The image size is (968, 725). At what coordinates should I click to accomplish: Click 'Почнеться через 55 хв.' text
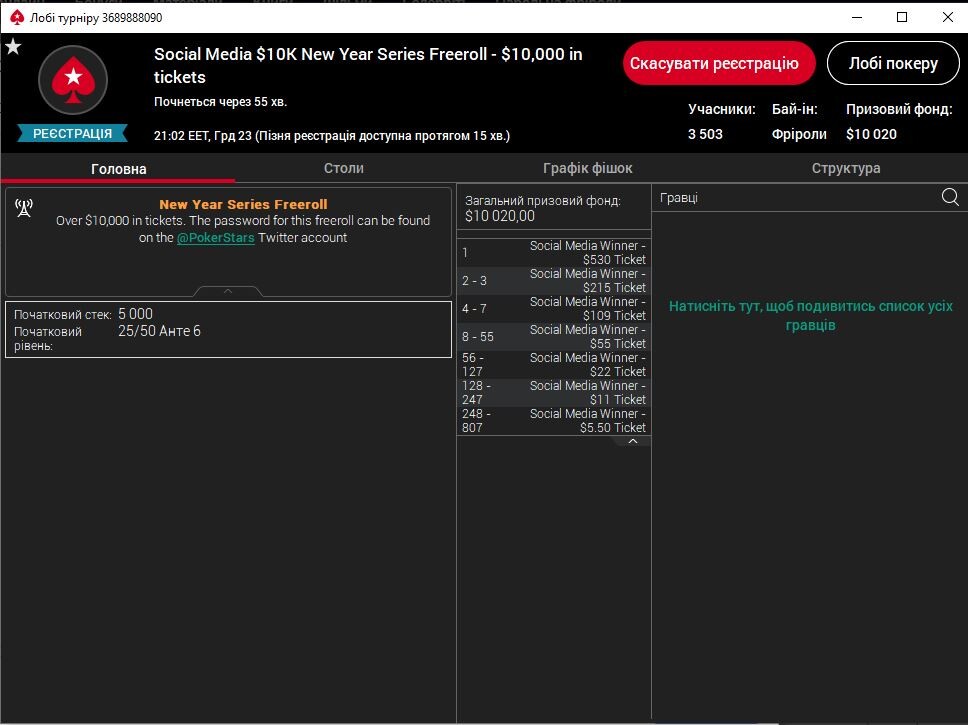click(x=220, y=102)
